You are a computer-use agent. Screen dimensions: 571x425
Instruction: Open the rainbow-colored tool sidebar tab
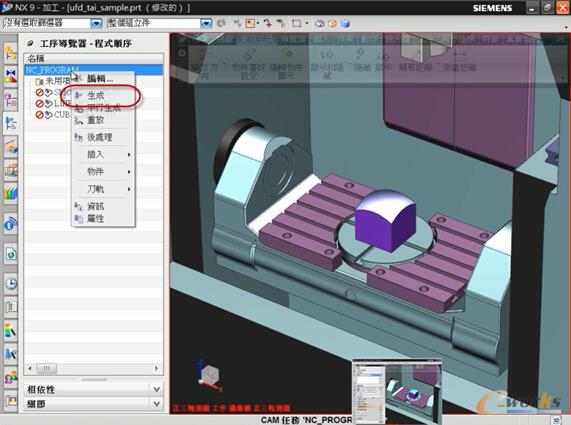(x=10, y=330)
